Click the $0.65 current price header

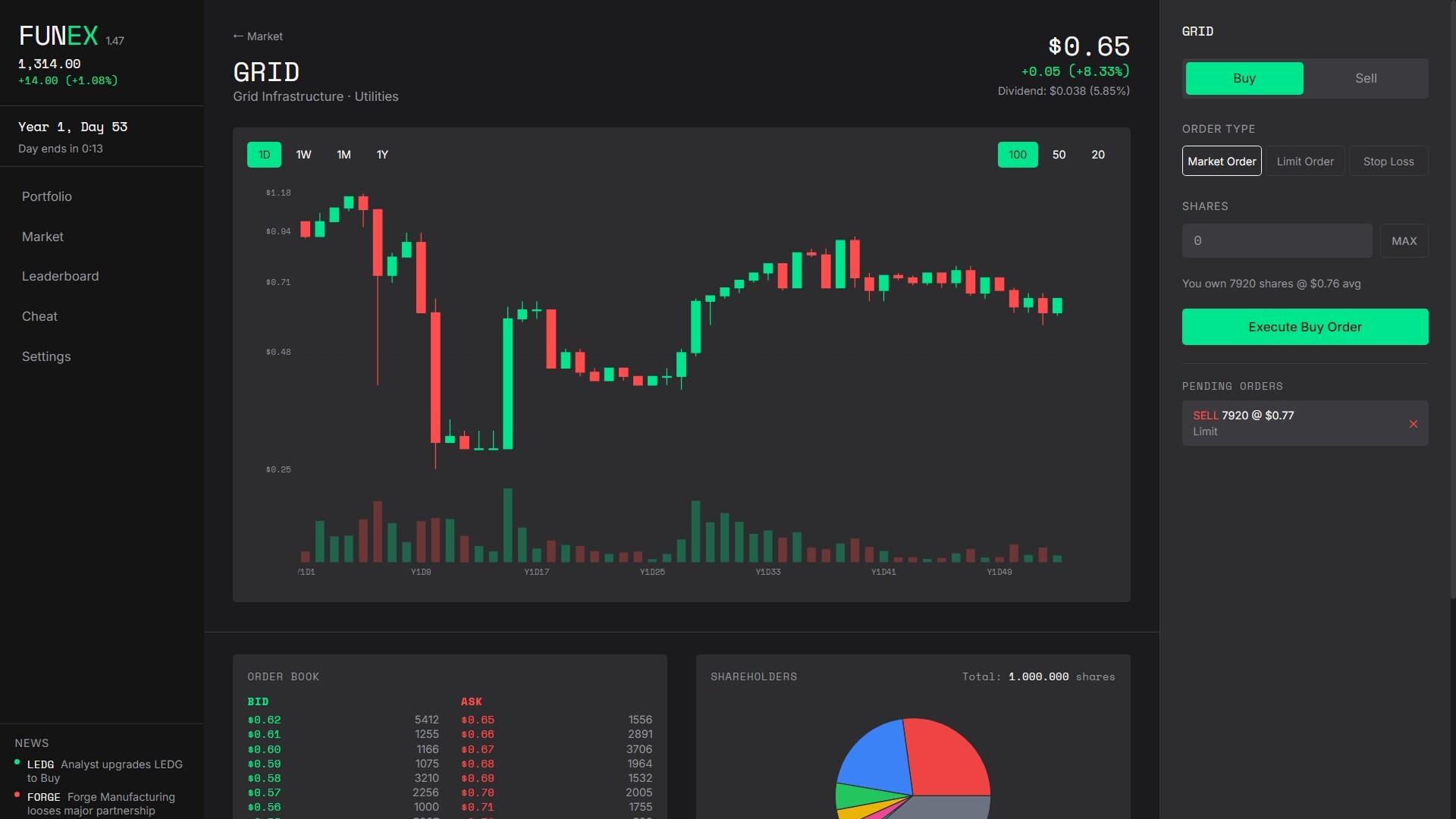point(1089,46)
